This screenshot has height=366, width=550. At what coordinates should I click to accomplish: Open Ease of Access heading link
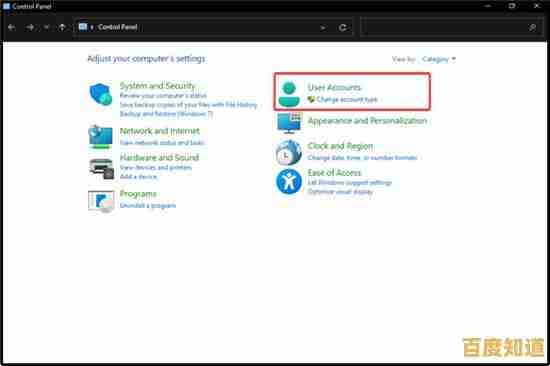coord(334,173)
